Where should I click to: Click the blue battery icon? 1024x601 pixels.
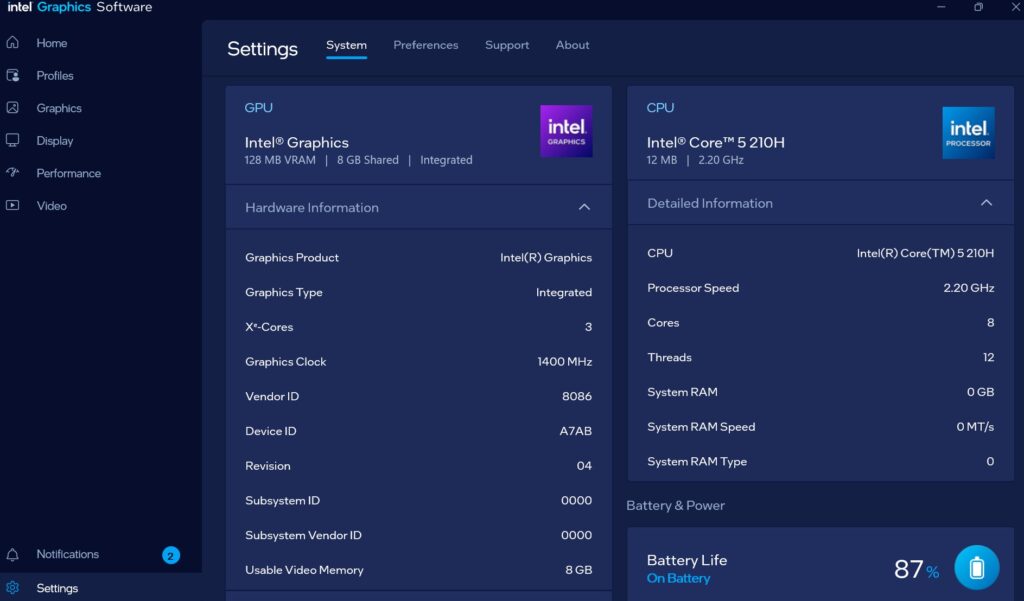976,568
